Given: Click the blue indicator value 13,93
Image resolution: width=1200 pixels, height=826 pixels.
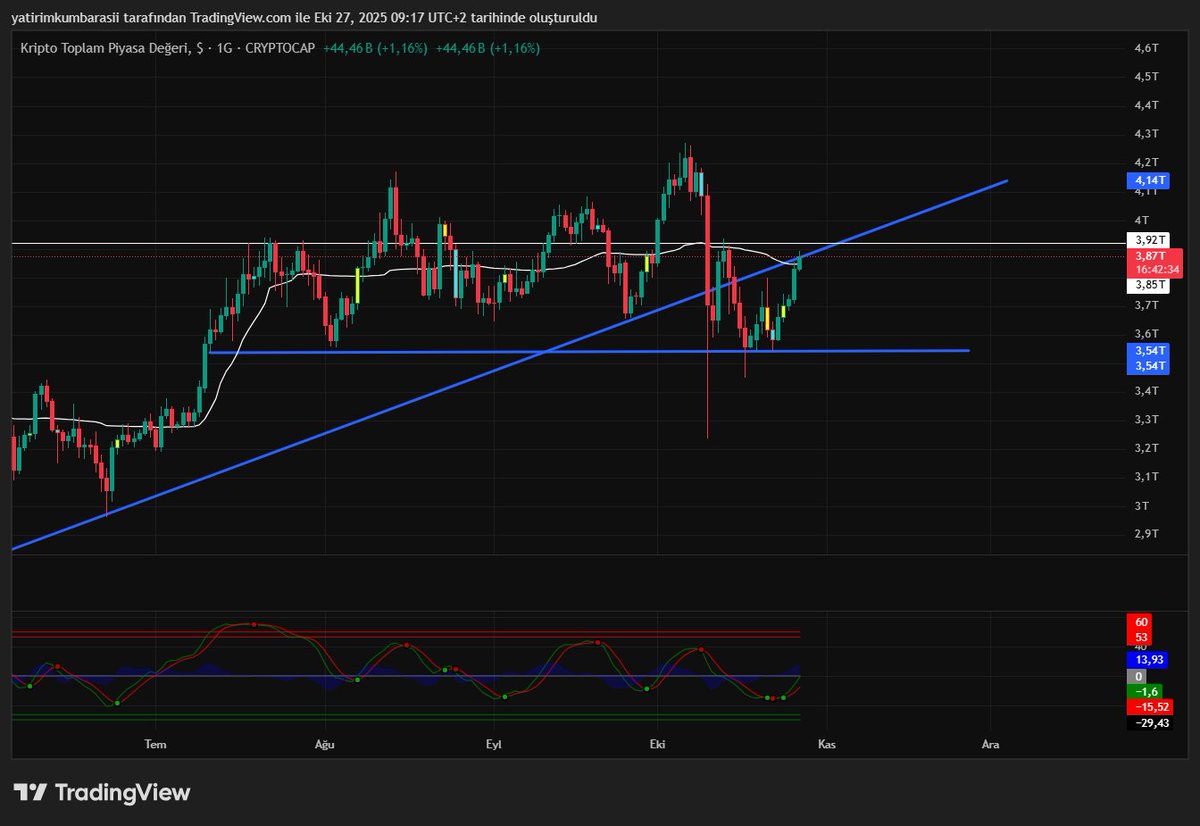Looking at the screenshot, I should pyautogui.click(x=1147, y=660).
